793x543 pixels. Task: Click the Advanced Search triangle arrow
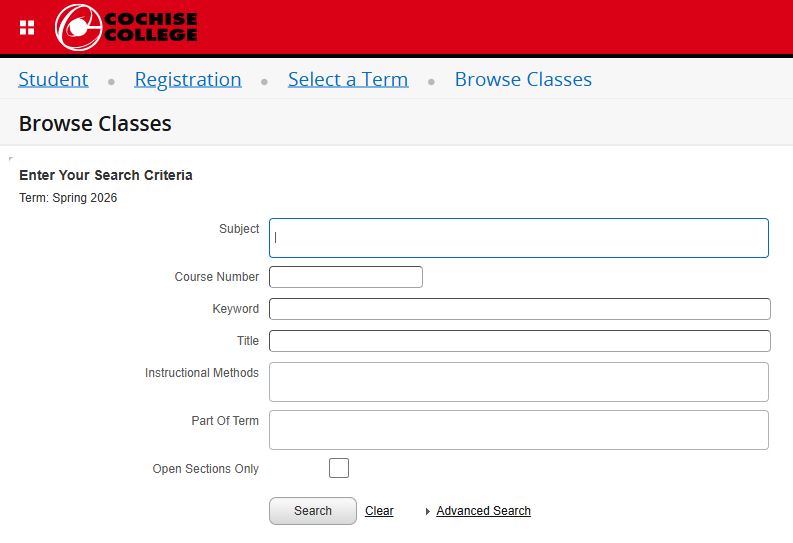[x=428, y=511]
